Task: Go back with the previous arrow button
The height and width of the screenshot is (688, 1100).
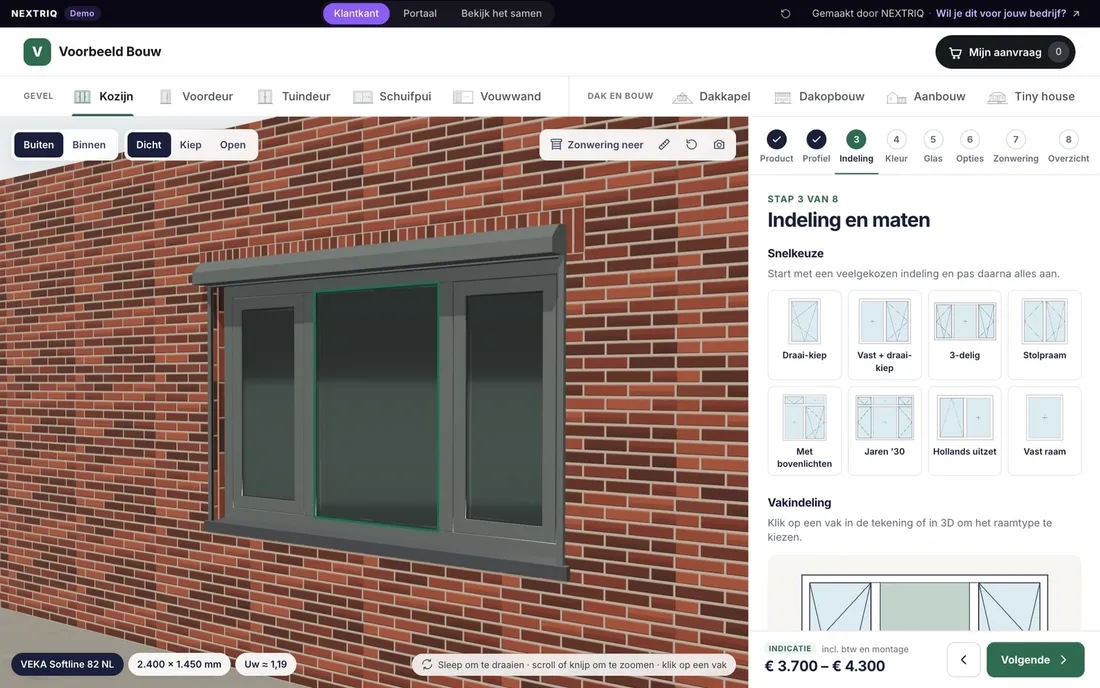Action: pyautogui.click(x=963, y=660)
